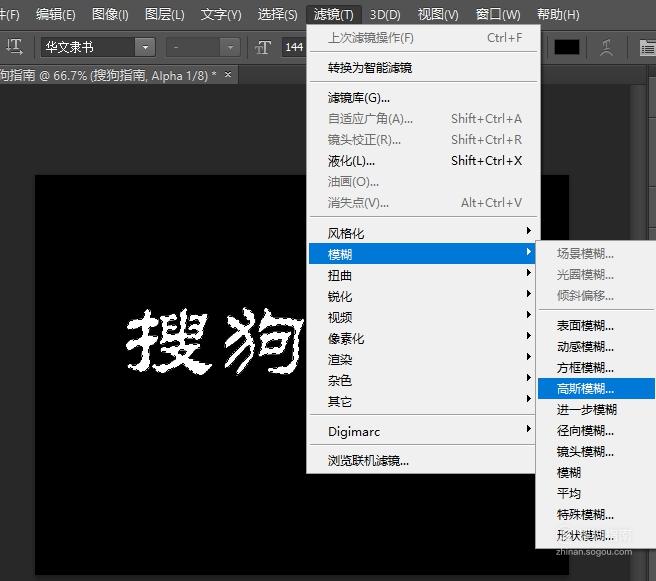Choose 表面模糊... surface blur
656x581 pixels.
pyautogui.click(x=596, y=325)
